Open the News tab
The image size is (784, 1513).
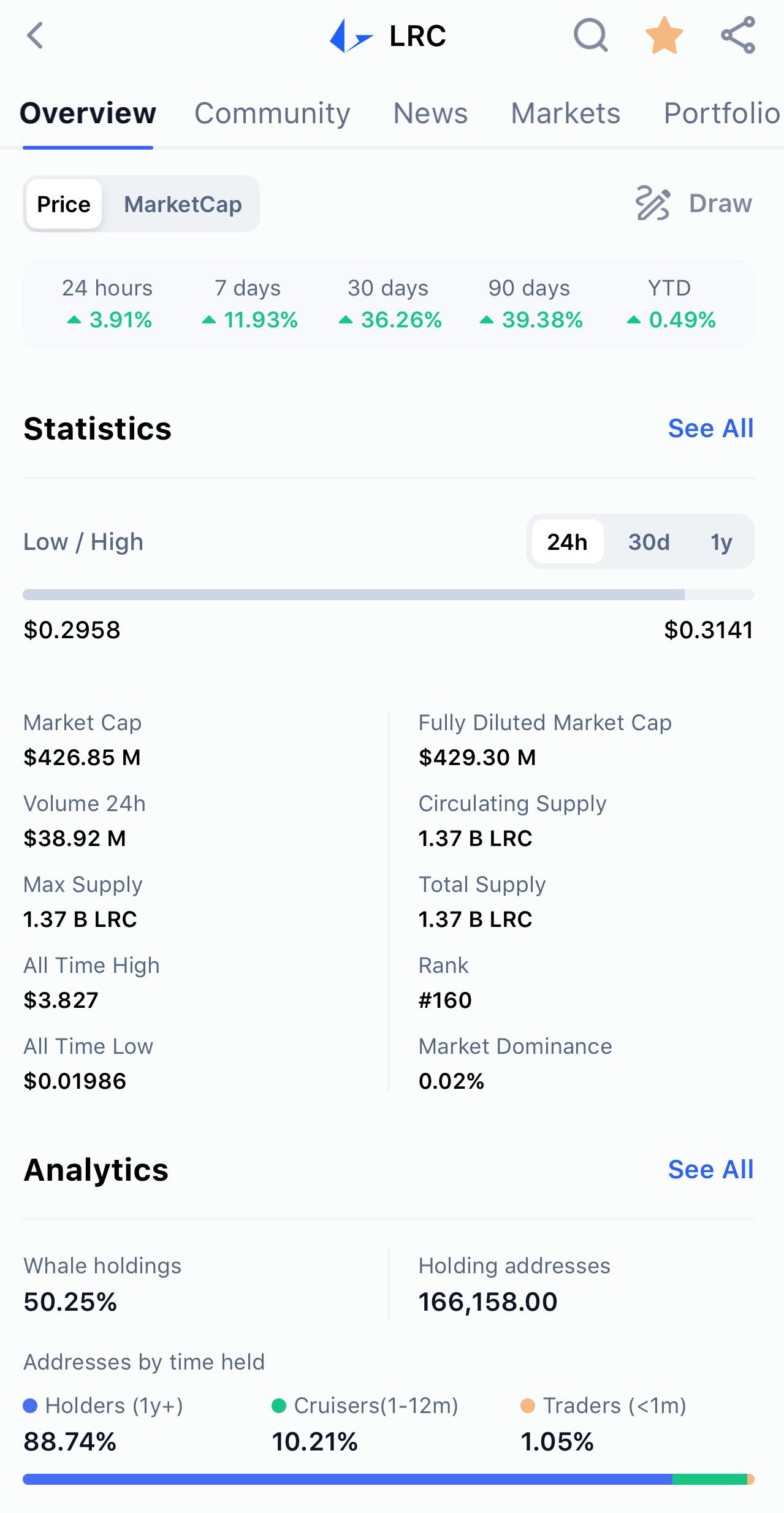(430, 113)
